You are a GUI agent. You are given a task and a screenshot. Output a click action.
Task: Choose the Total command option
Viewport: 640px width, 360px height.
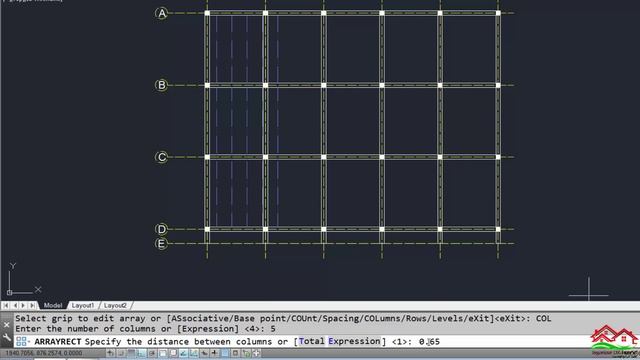pos(311,341)
